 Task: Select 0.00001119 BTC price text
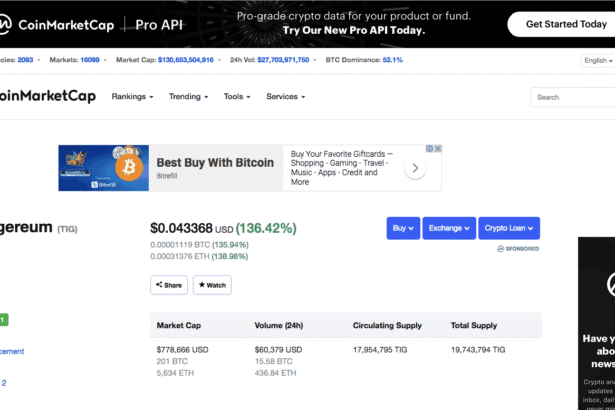pyautogui.click(x=180, y=245)
